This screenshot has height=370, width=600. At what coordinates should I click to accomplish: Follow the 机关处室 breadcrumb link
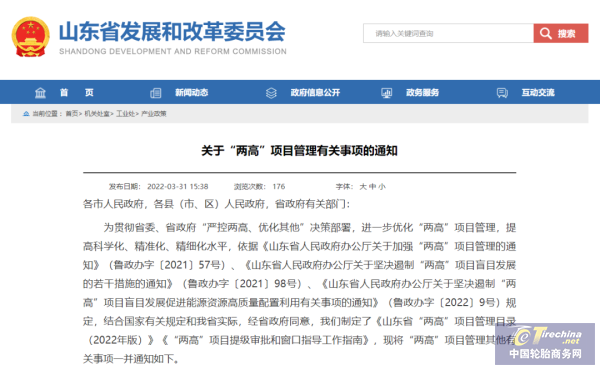point(97,114)
